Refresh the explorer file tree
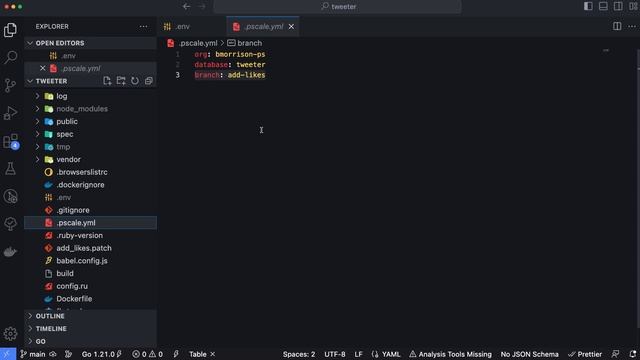640x360 pixels. tap(135, 81)
